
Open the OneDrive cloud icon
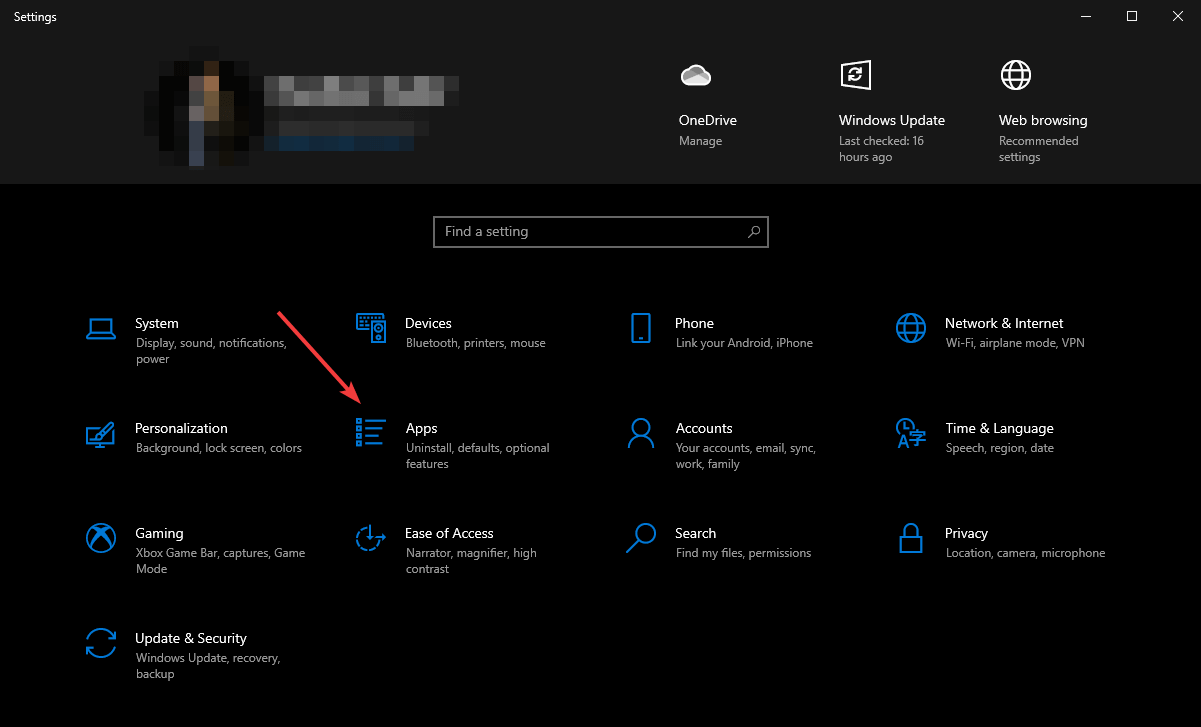695,75
